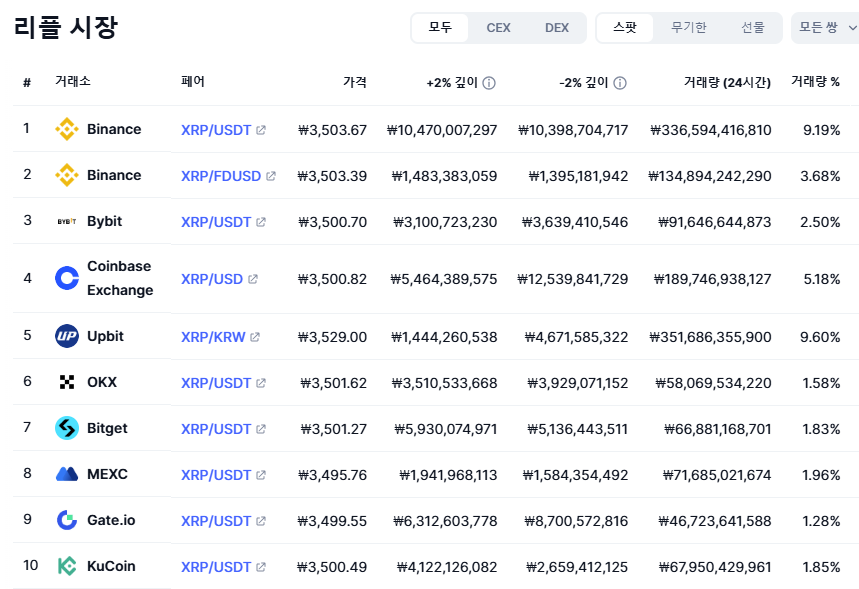The image size is (859, 589).
Task: Open the Bitget XRP/USDT pair link
Action: point(216,429)
